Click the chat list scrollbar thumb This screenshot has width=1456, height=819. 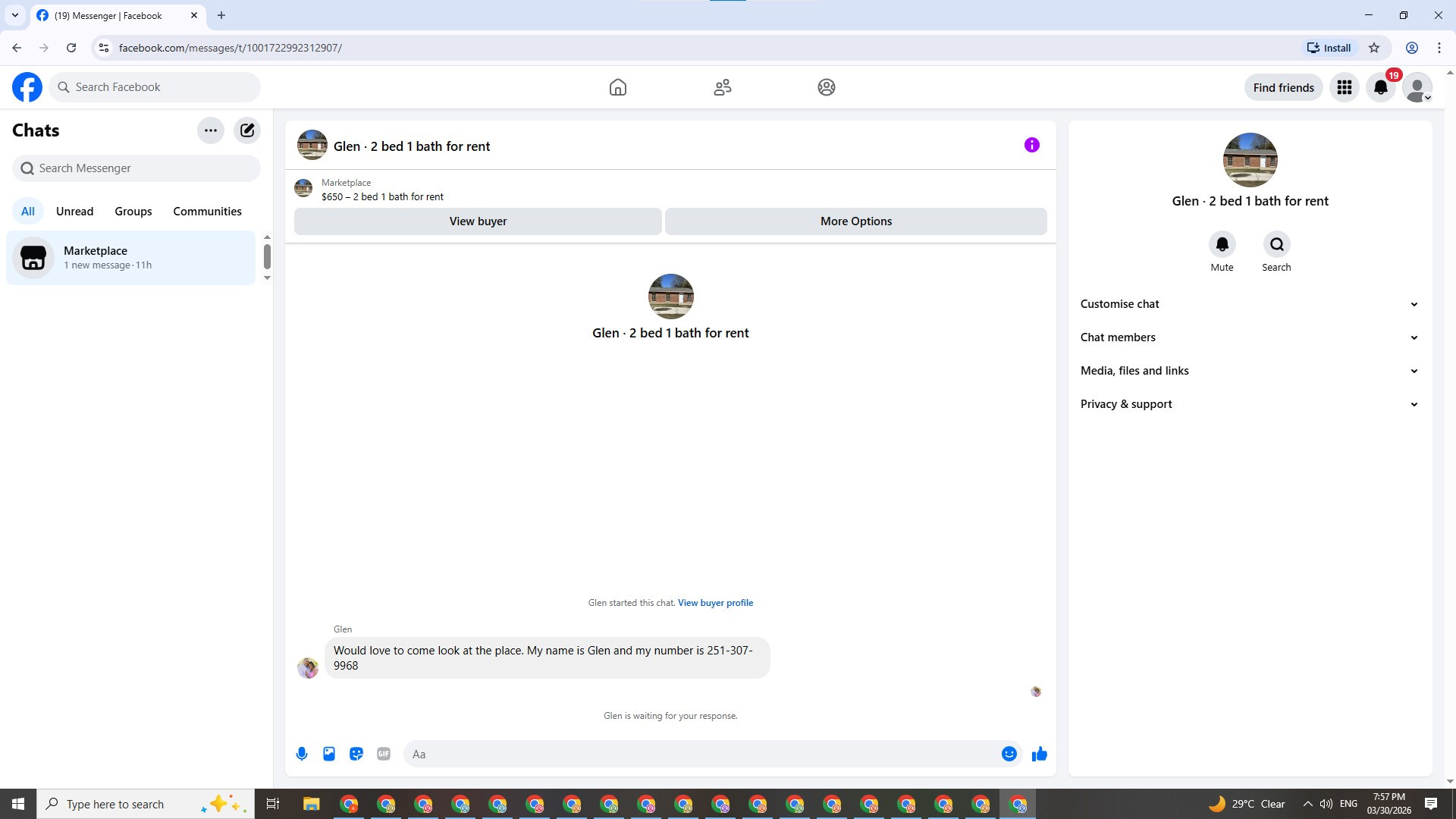coord(267,256)
